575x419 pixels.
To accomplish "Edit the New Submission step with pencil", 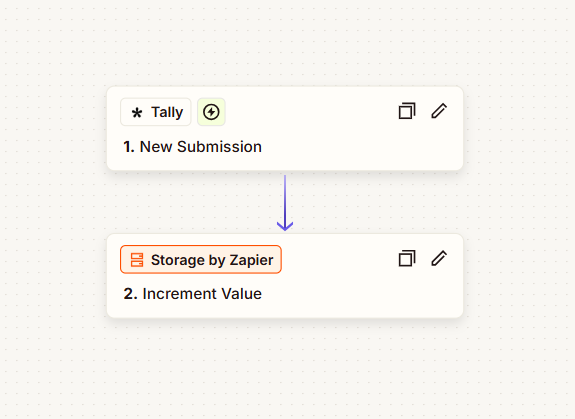I will 439,111.
